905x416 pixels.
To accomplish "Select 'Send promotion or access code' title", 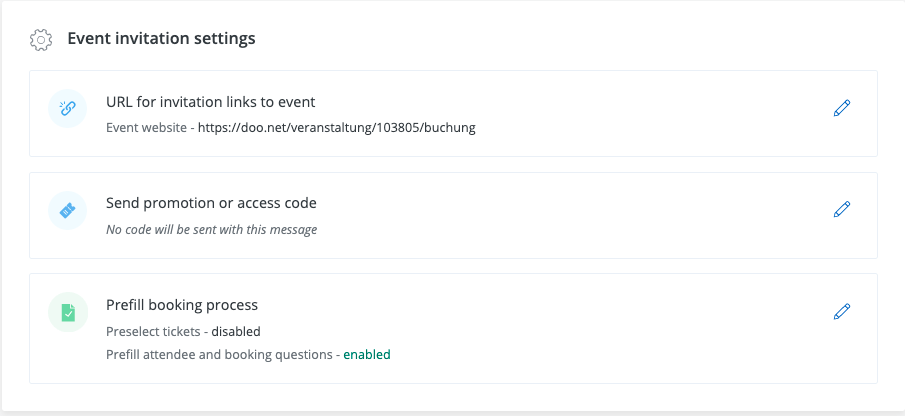I will click(211, 203).
